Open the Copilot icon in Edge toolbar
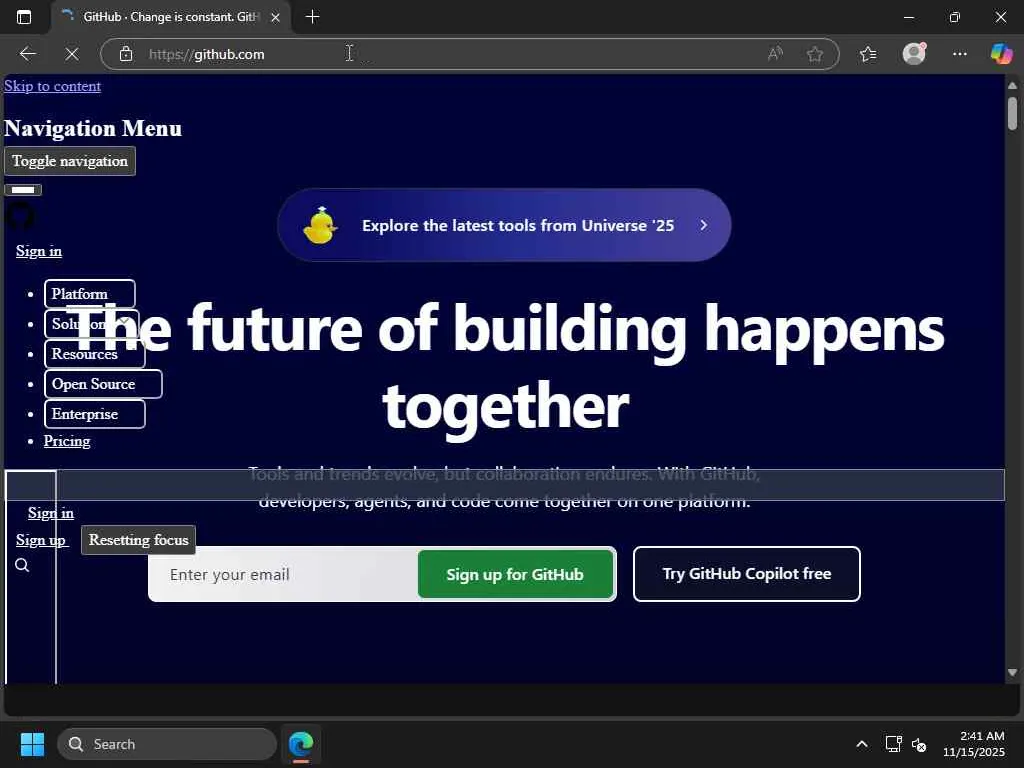 (1001, 54)
